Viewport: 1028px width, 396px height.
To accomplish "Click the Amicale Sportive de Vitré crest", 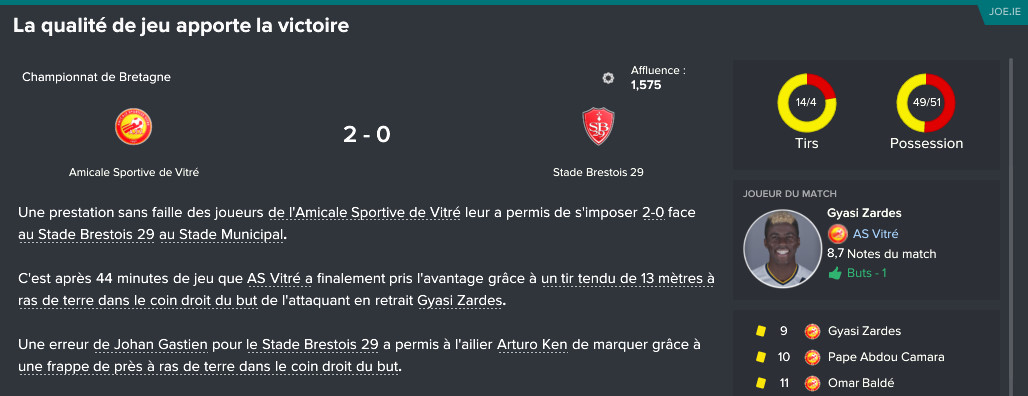I will pos(134,127).
